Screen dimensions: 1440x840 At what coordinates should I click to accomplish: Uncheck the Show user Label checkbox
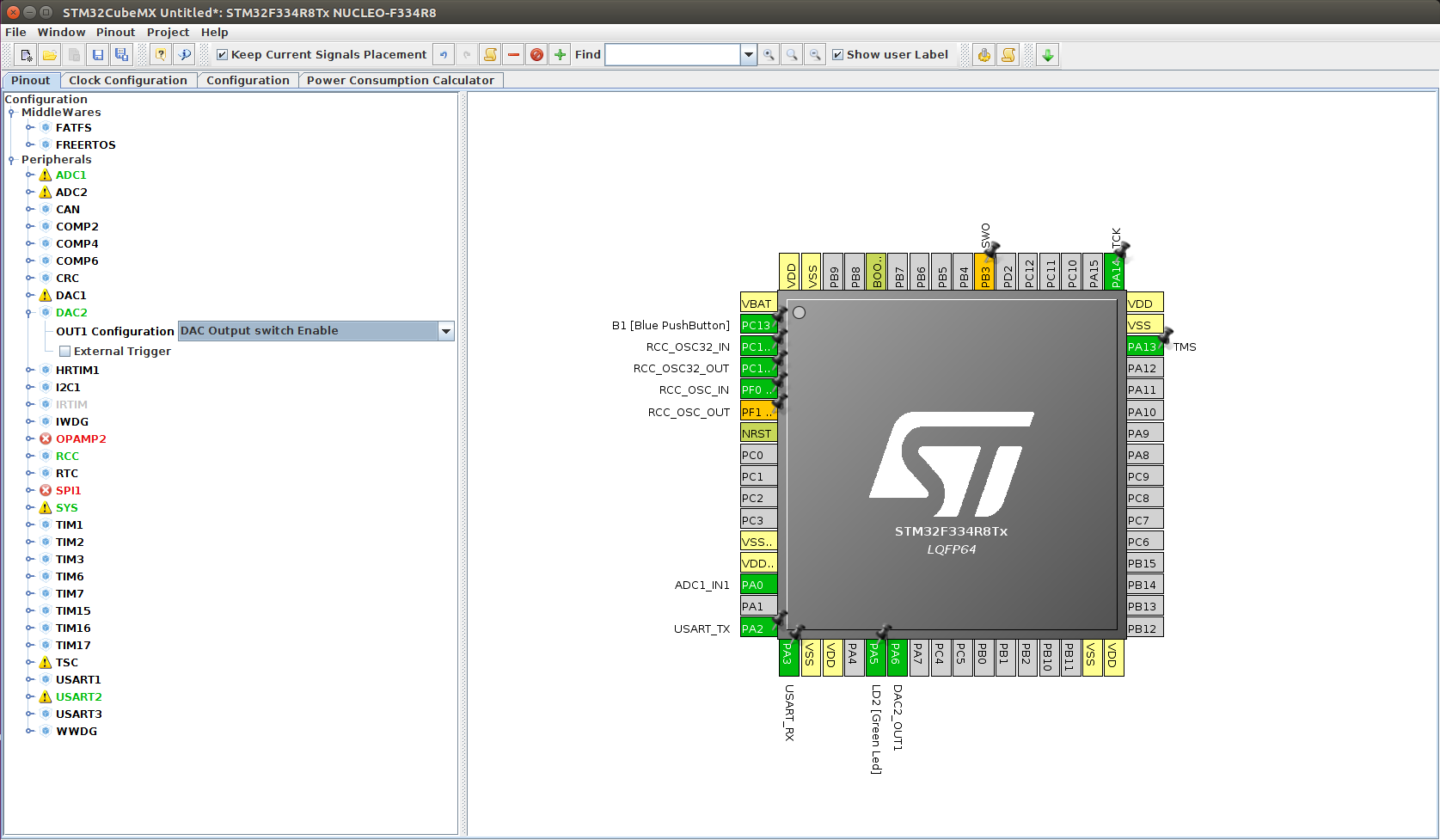[x=837, y=55]
